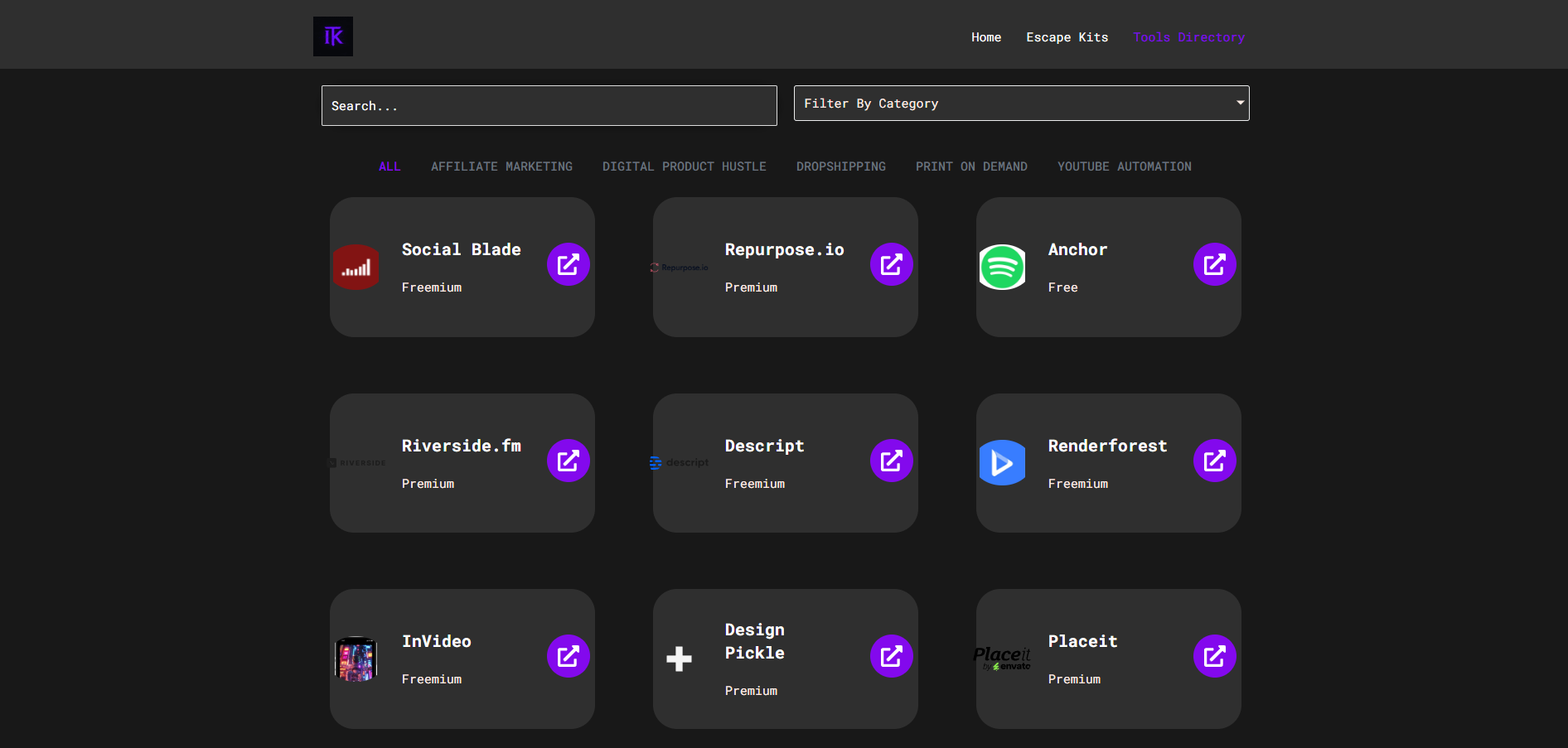Click the Renderforest blue play logo
This screenshot has width=1568, height=748.
pos(1003,462)
